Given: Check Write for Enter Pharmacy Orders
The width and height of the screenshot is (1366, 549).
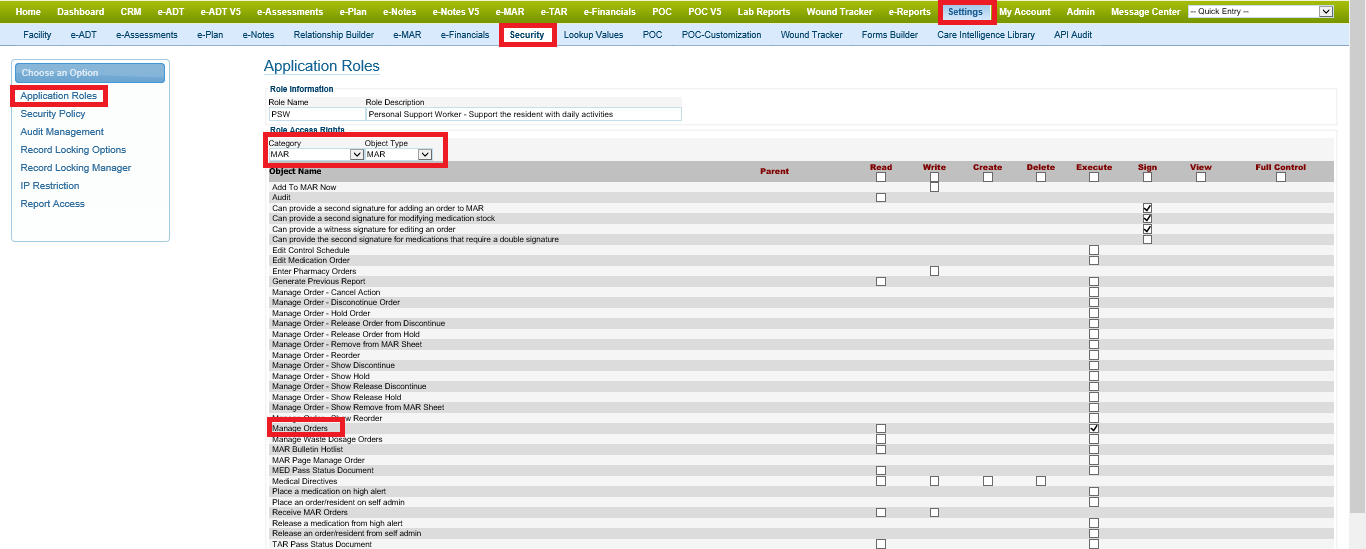Looking at the screenshot, I should pyautogui.click(x=934, y=271).
